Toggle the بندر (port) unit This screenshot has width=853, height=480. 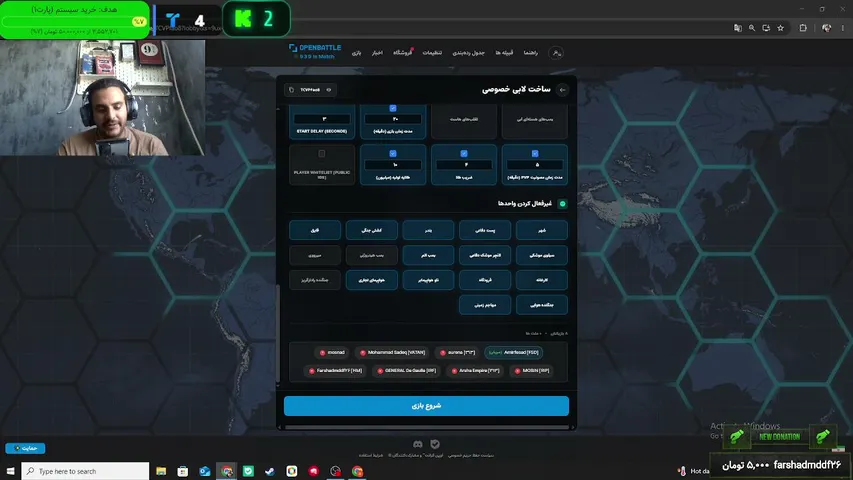(x=428, y=230)
